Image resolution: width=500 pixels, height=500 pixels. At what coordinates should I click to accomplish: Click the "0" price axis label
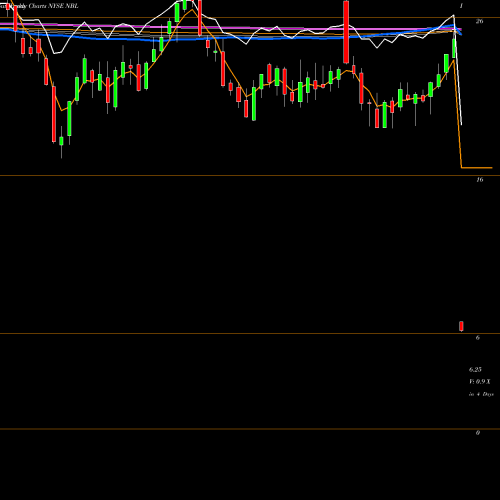click(x=478, y=433)
